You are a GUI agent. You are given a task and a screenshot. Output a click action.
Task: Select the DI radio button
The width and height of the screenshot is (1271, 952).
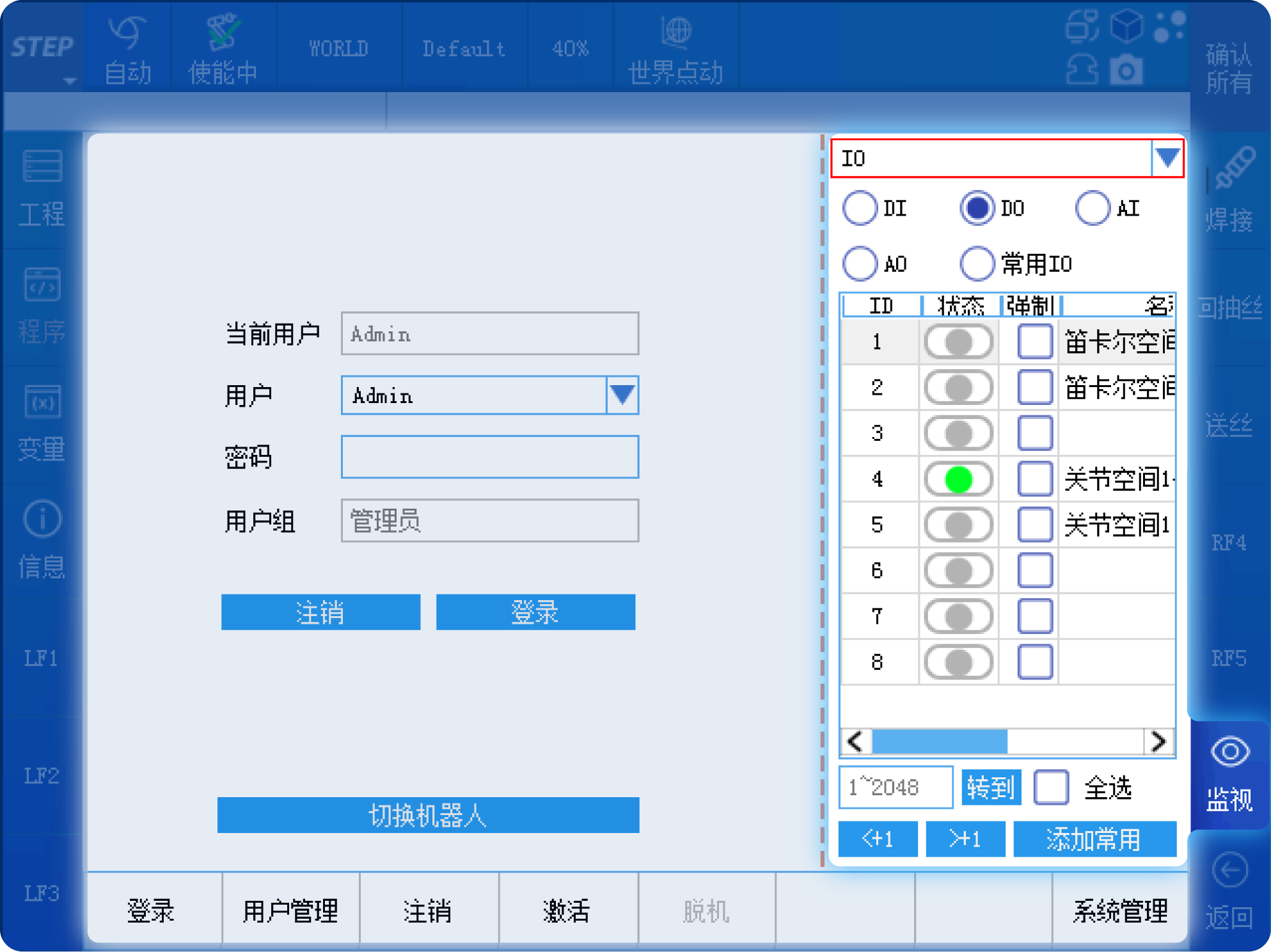point(860,208)
